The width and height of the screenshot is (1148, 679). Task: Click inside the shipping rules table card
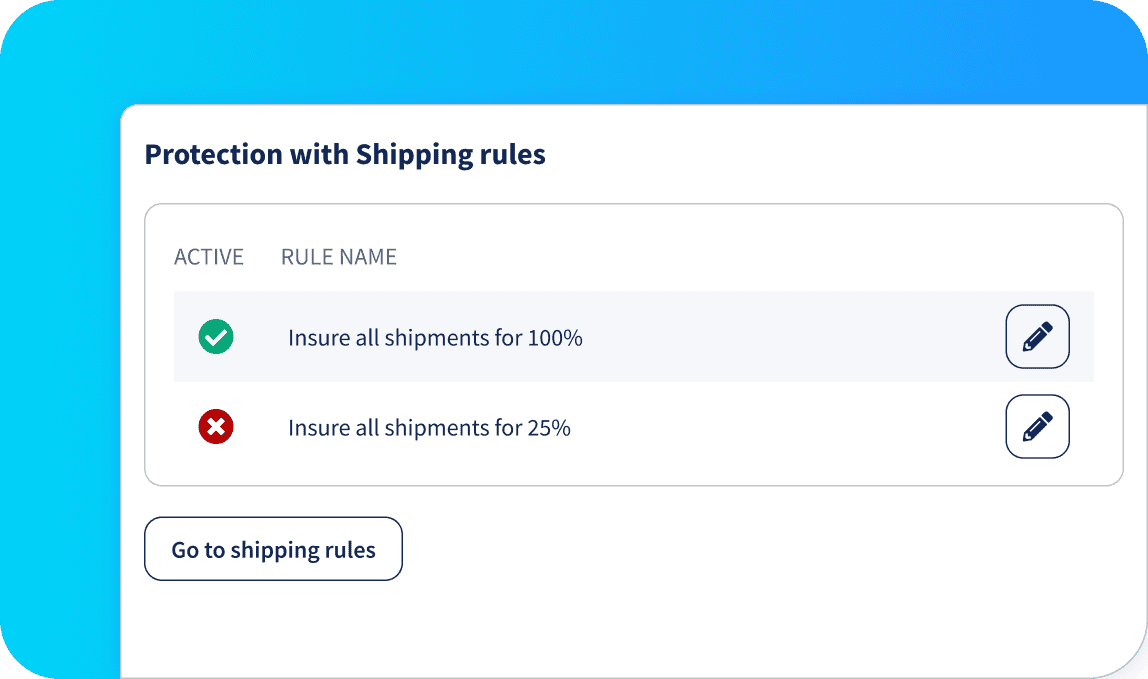click(634, 344)
